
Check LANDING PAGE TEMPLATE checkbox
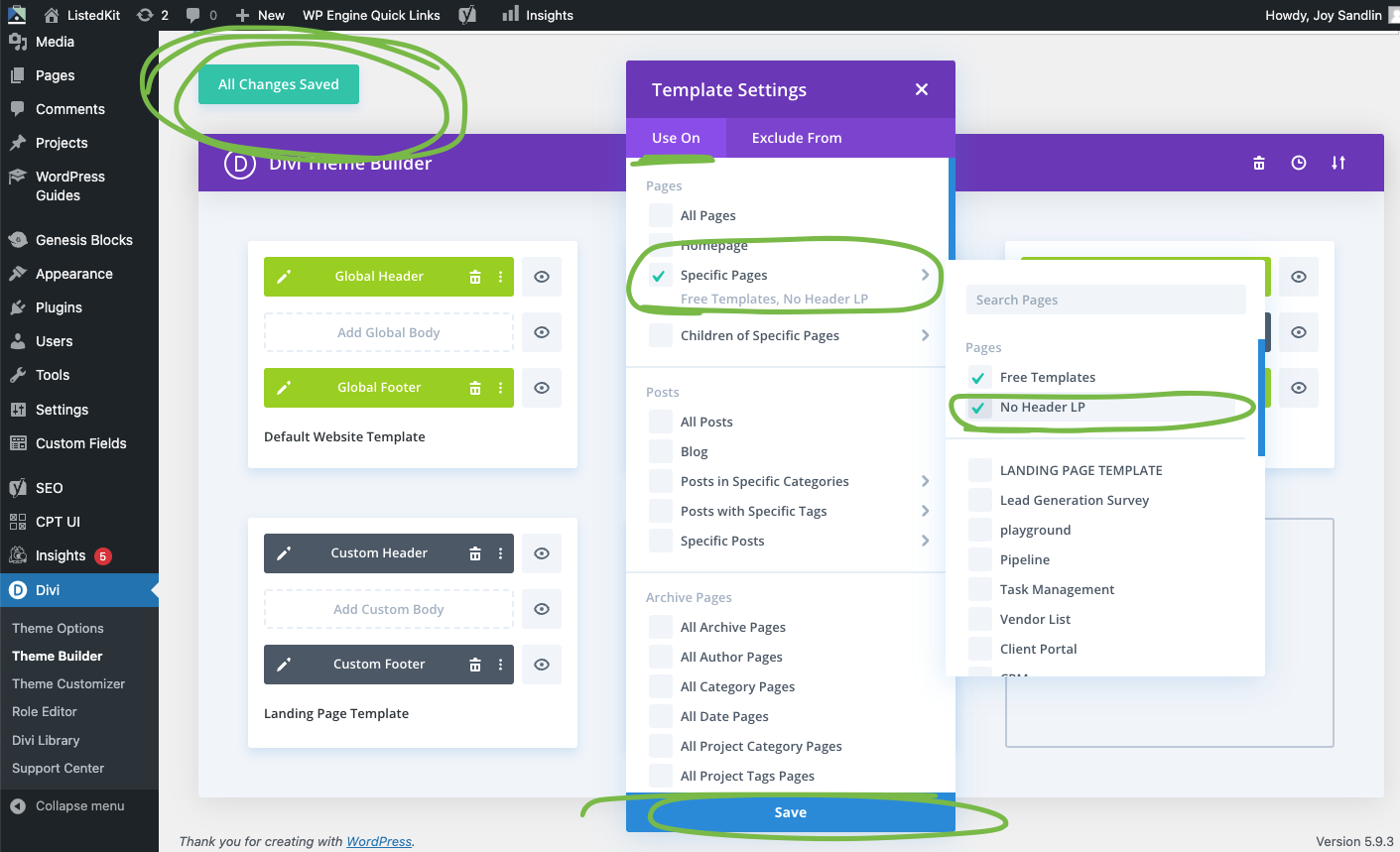[x=979, y=470]
